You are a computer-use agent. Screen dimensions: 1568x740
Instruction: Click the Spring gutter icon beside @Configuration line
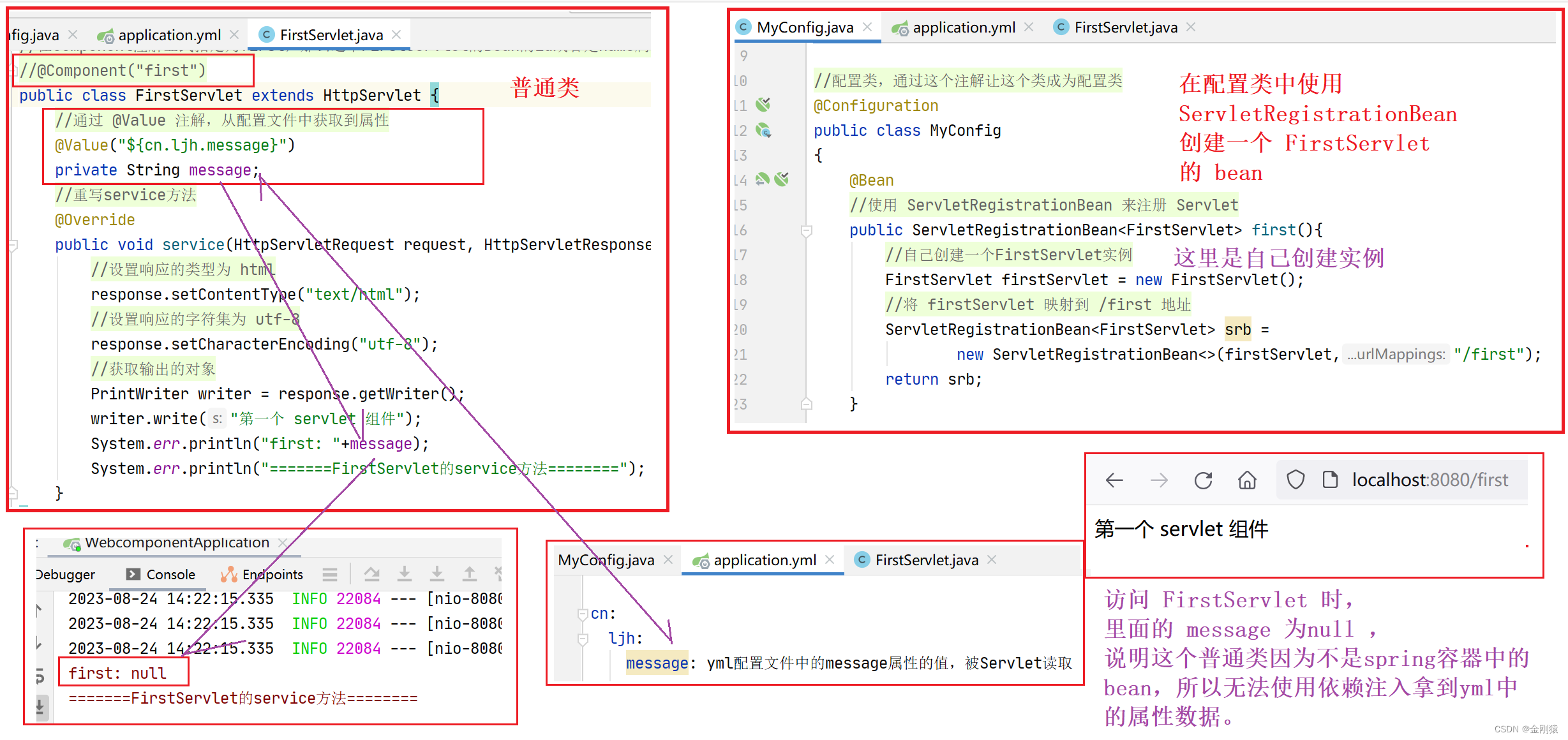(x=763, y=104)
